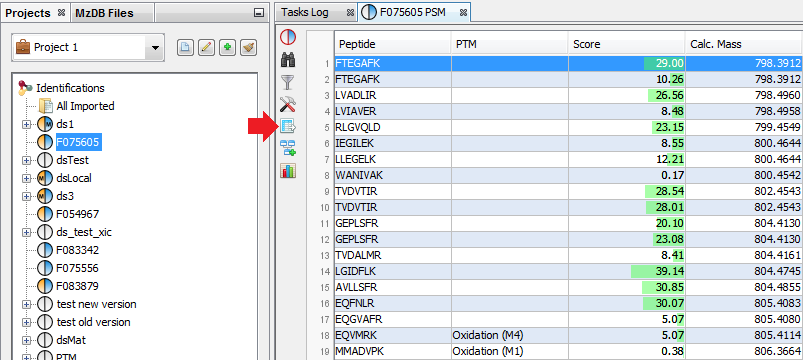Click the dataset icon beside F083342
Viewport: 803px width, 360px height.
[x=45, y=250]
